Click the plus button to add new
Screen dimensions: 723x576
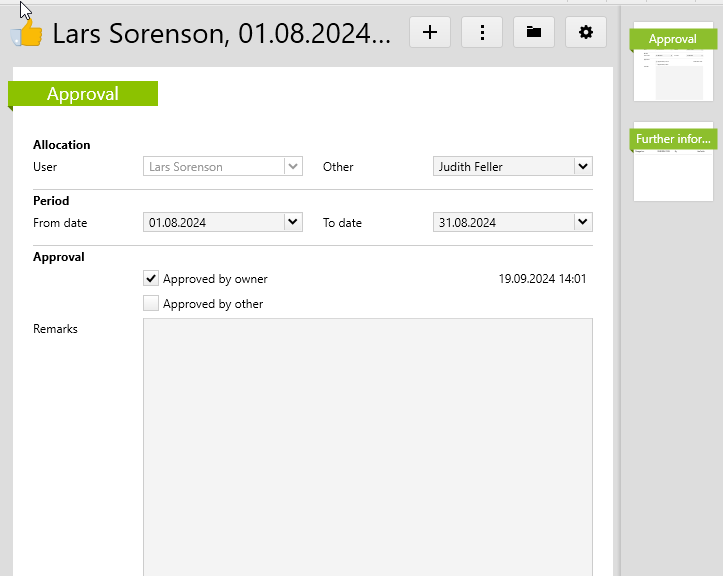430,32
